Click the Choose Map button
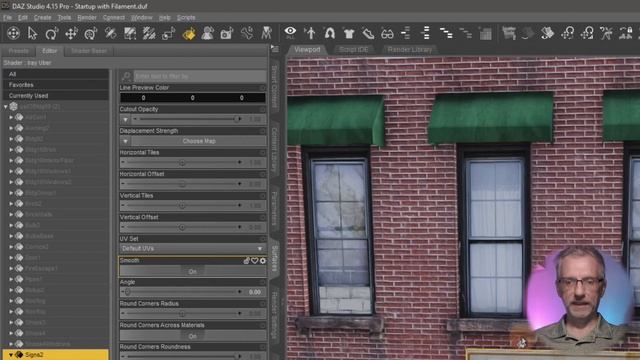 click(199, 141)
